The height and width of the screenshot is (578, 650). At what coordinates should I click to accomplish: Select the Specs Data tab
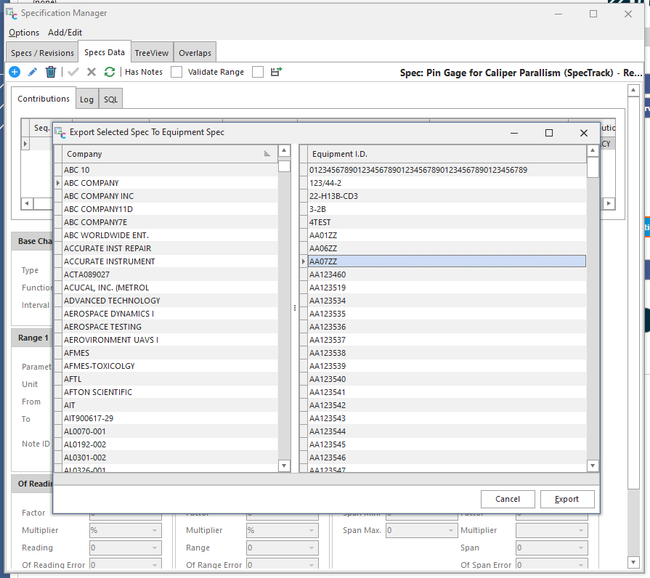[x=104, y=52]
